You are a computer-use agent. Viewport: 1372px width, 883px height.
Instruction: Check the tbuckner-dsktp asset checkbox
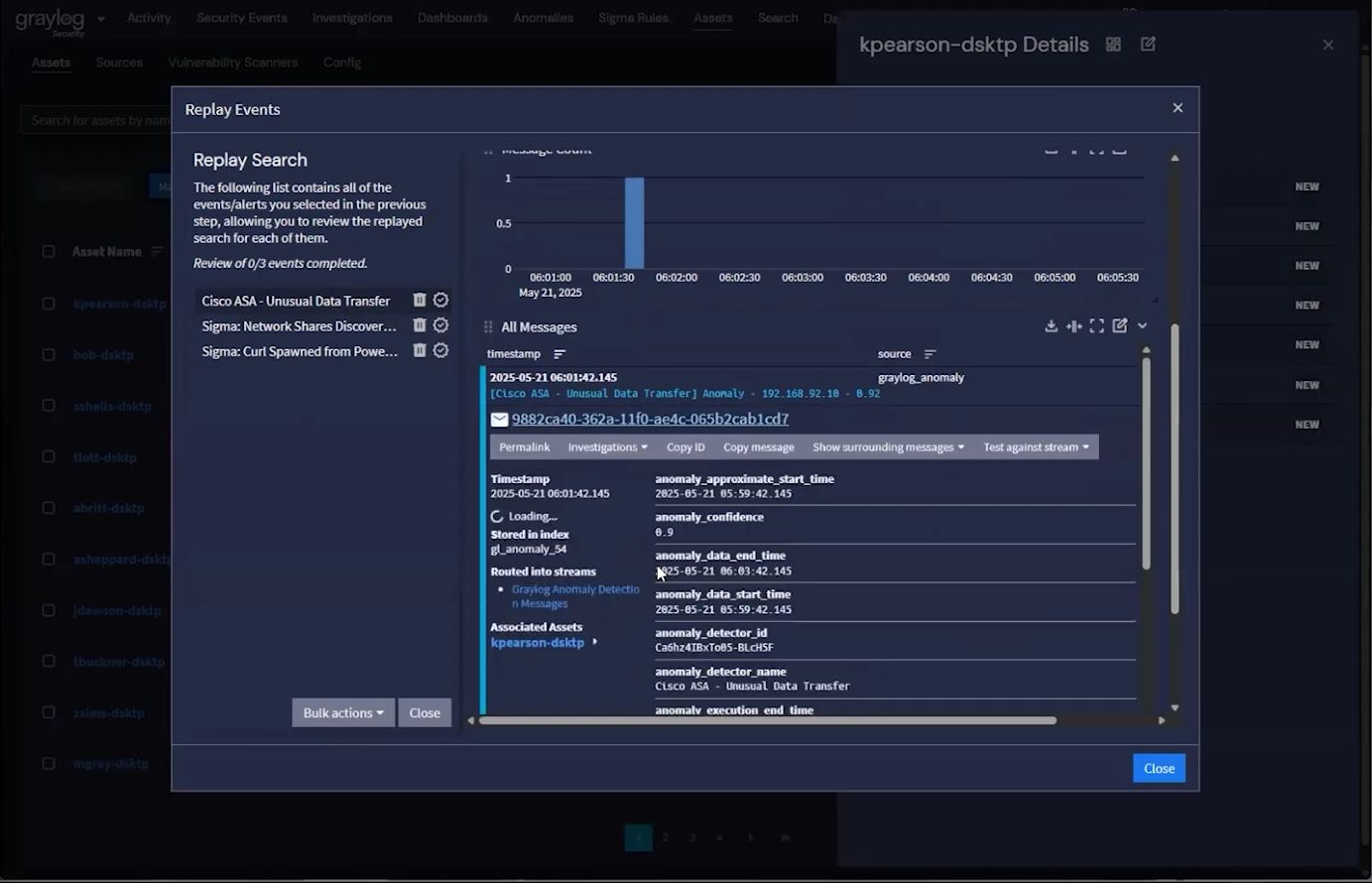coord(49,661)
